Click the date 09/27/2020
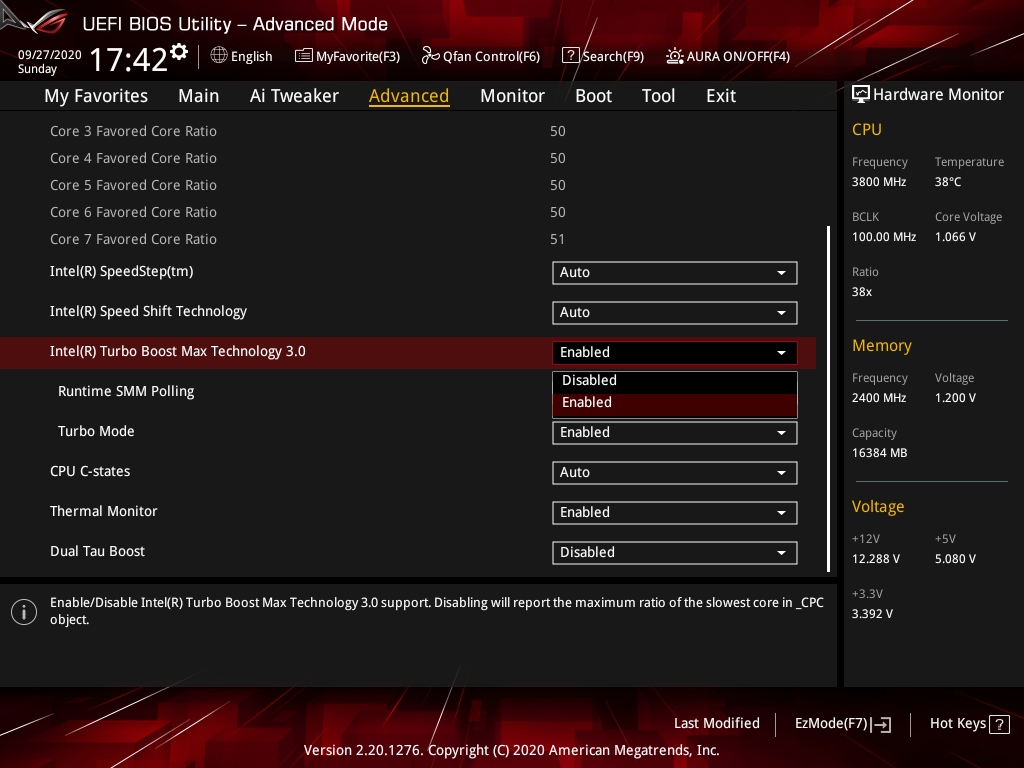The width and height of the screenshot is (1024, 768). [50, 55]
